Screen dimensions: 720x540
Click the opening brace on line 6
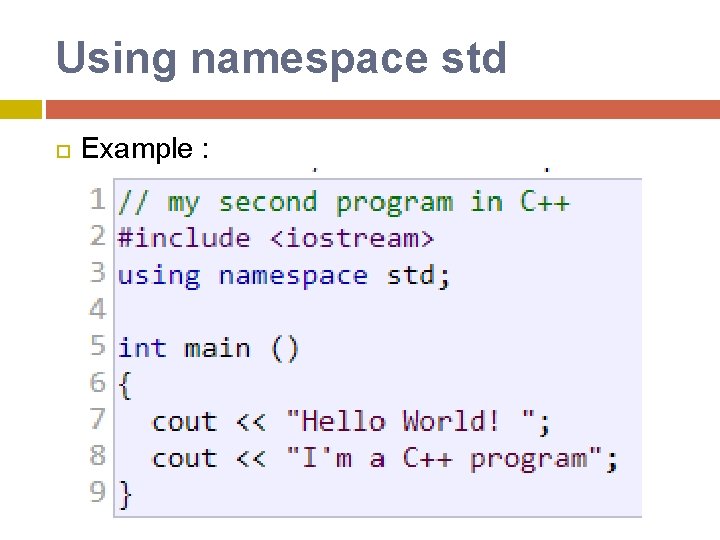click(x=125, y=385)
